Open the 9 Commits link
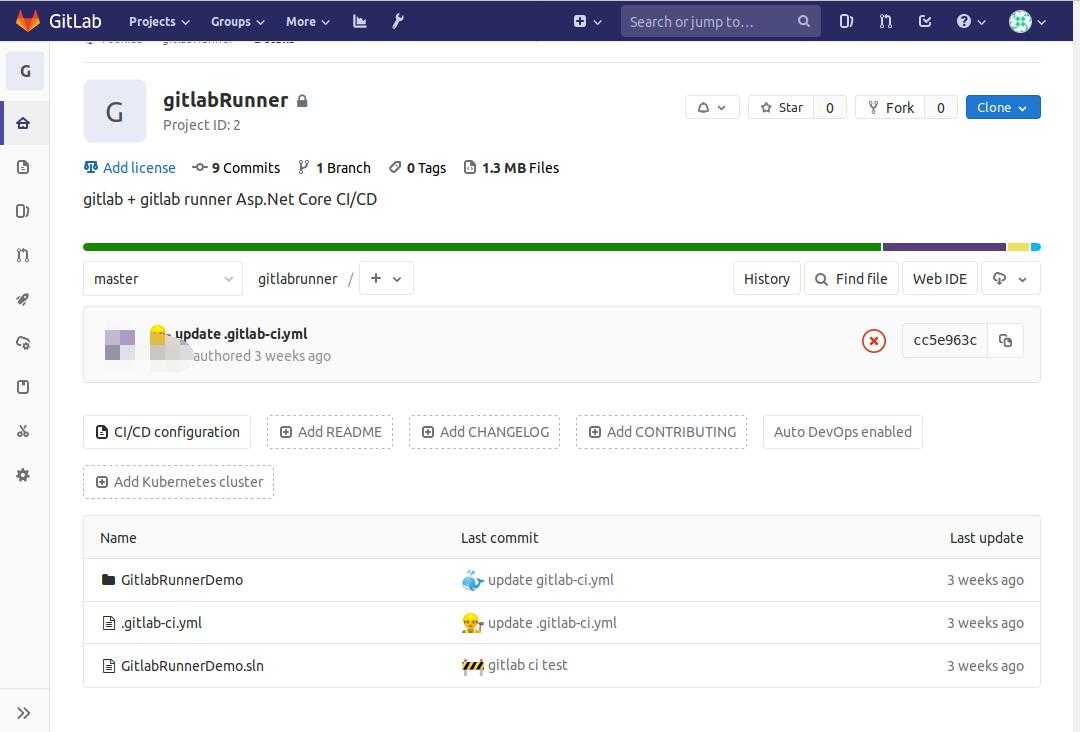 tap(236, 168)
